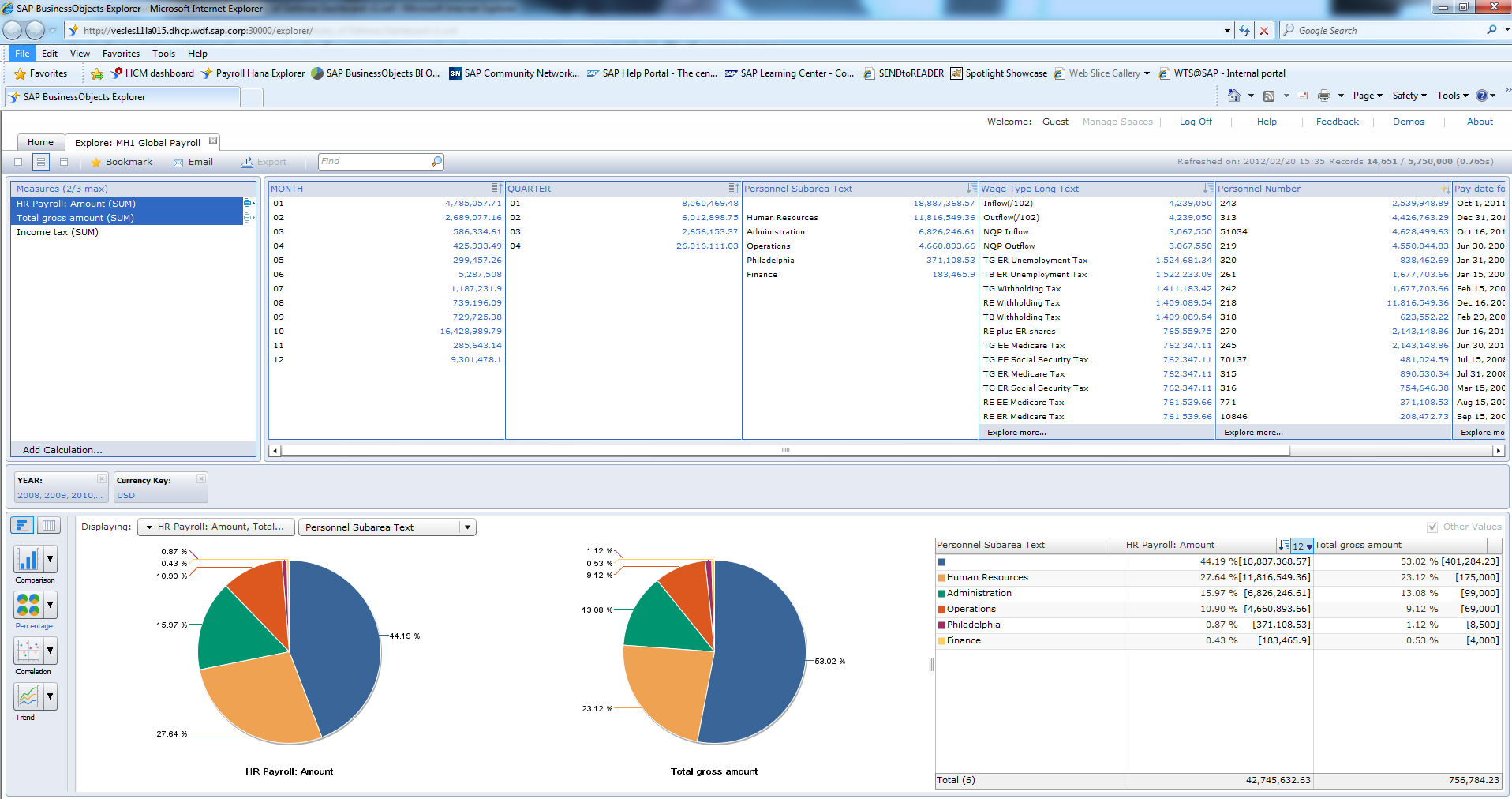Select the Correlation scatter chart icon
The width and height of the screenshot is (1512, 799).
(28, 651)
